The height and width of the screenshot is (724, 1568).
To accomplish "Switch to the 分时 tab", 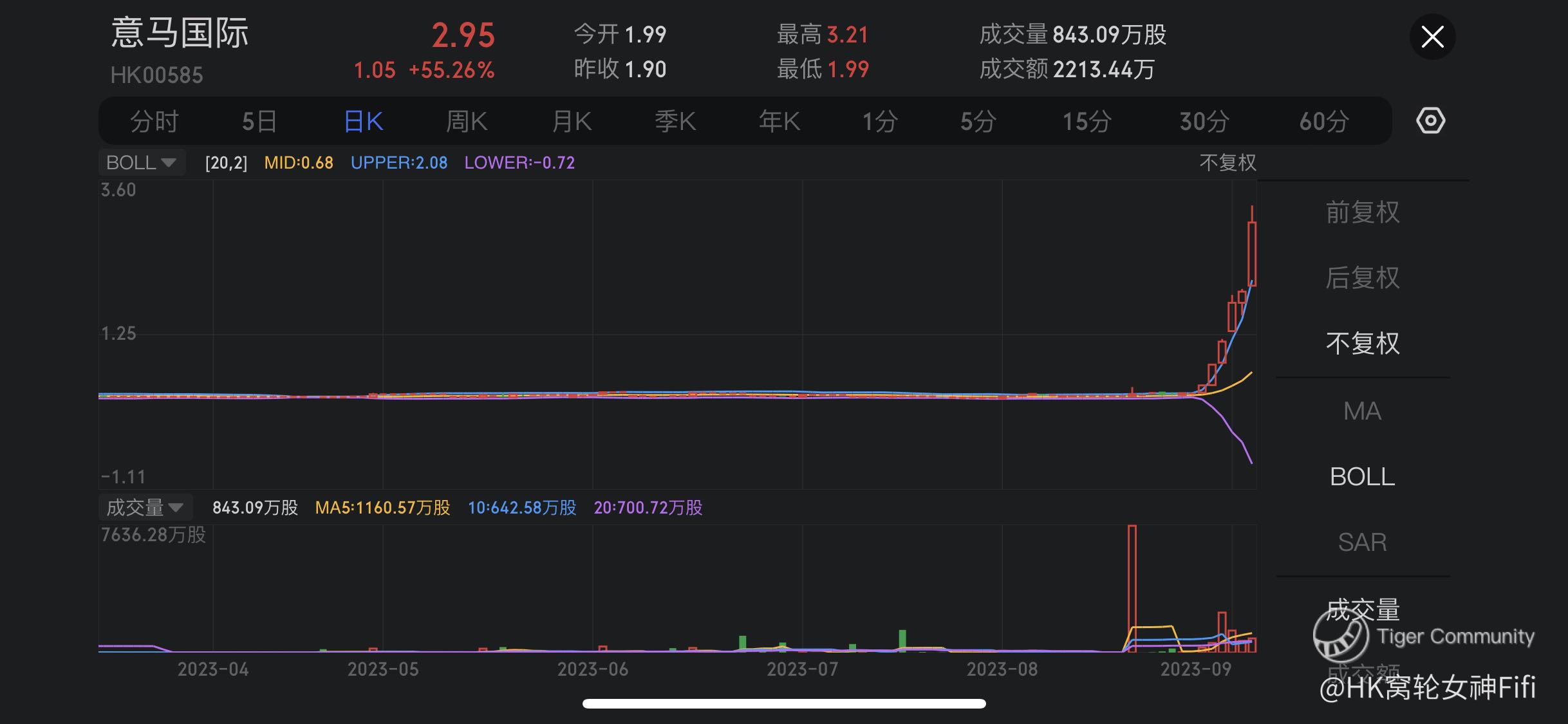I will (154, 121).
